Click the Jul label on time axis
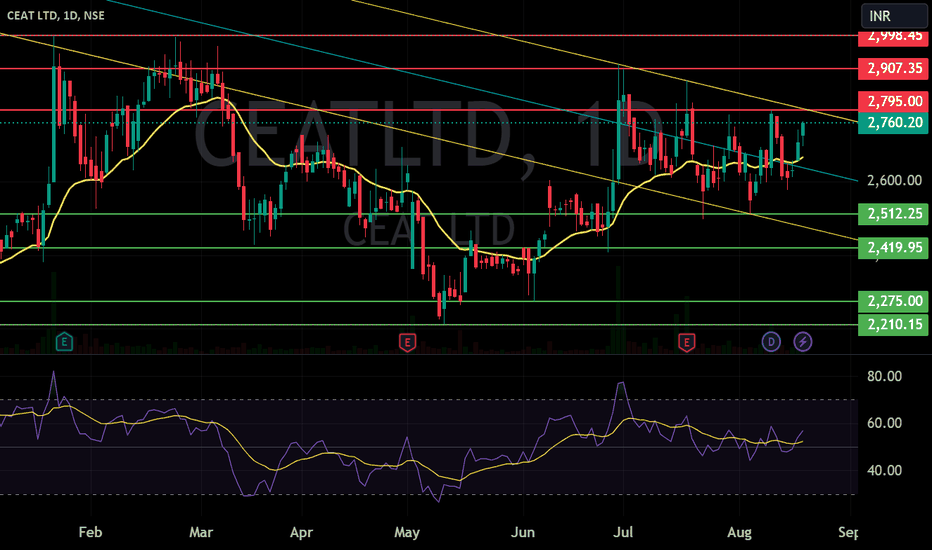This screenshot has height=550, width=932. 623,532
